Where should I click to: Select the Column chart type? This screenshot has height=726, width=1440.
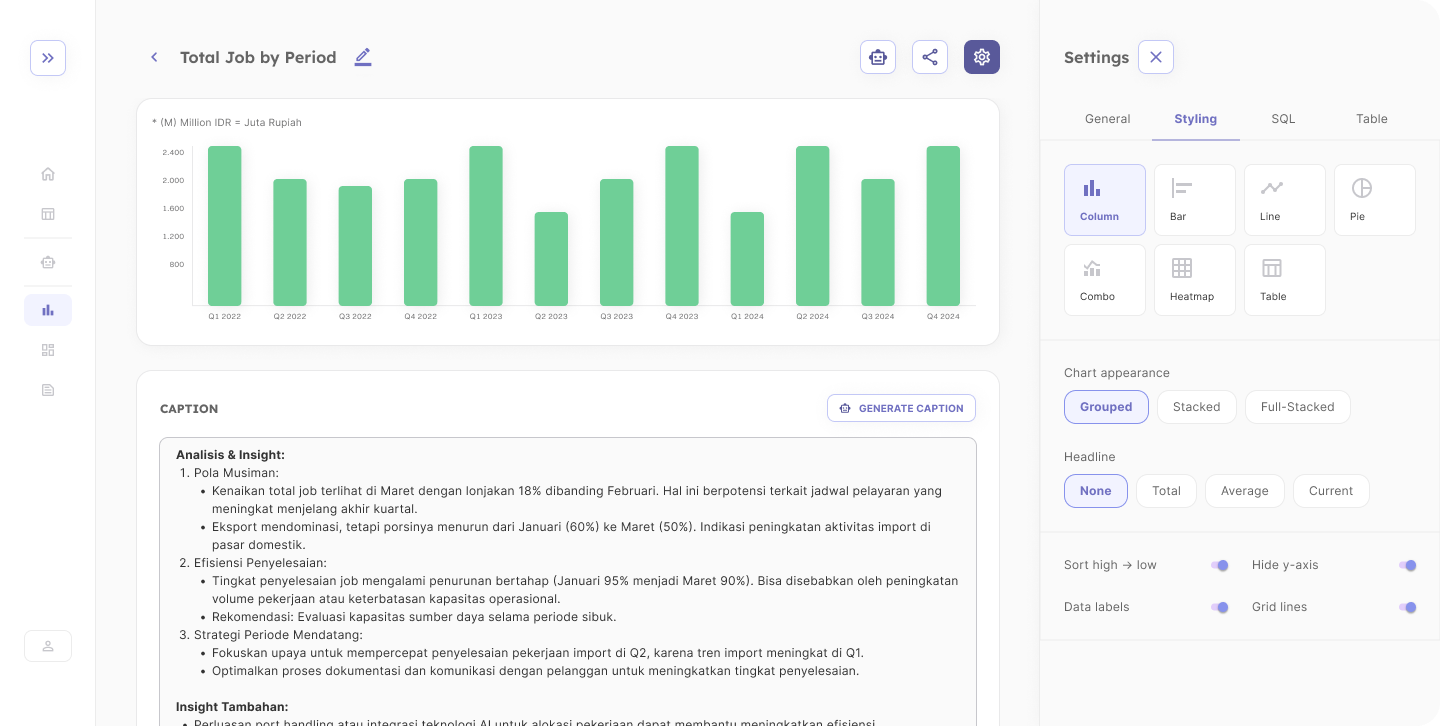click(x=1105, y=200)
